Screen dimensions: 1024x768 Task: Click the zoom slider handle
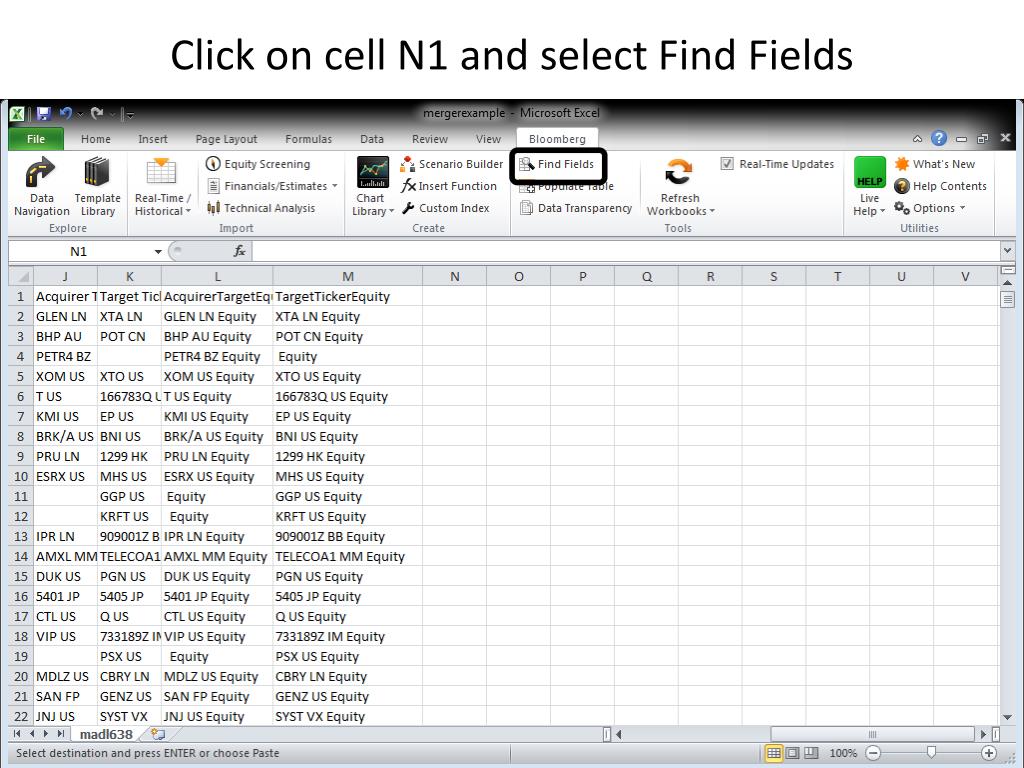click(931, 752)
